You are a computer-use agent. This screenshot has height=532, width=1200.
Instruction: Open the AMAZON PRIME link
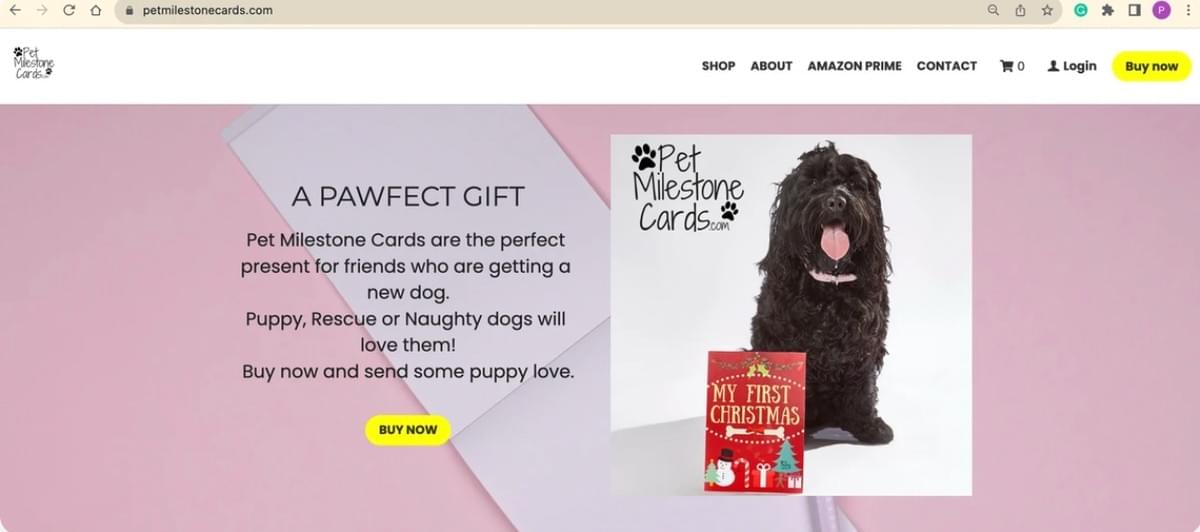pos(854,66)
